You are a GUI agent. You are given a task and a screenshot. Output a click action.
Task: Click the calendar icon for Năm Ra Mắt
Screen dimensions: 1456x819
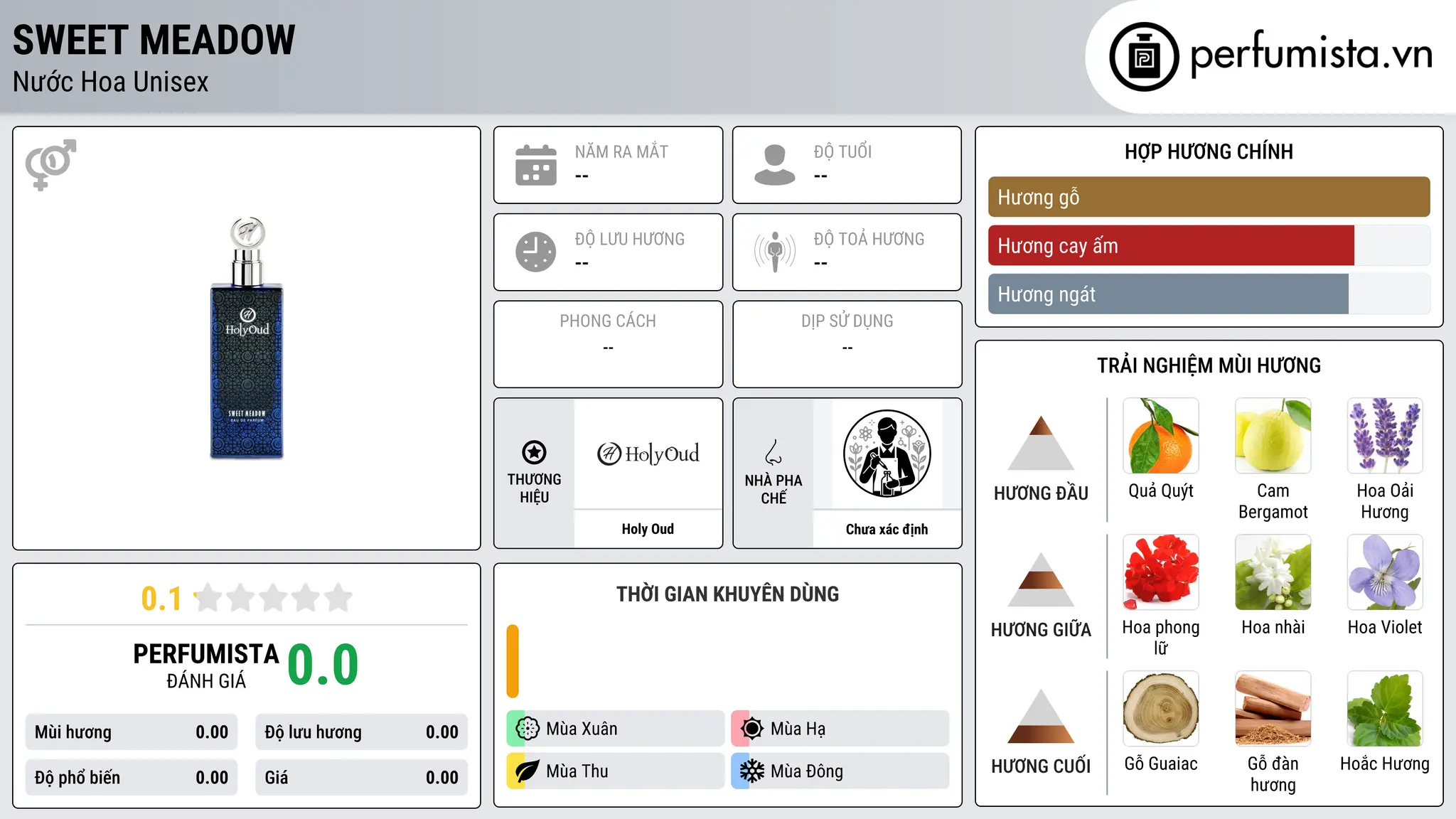(x=536, y=165)
